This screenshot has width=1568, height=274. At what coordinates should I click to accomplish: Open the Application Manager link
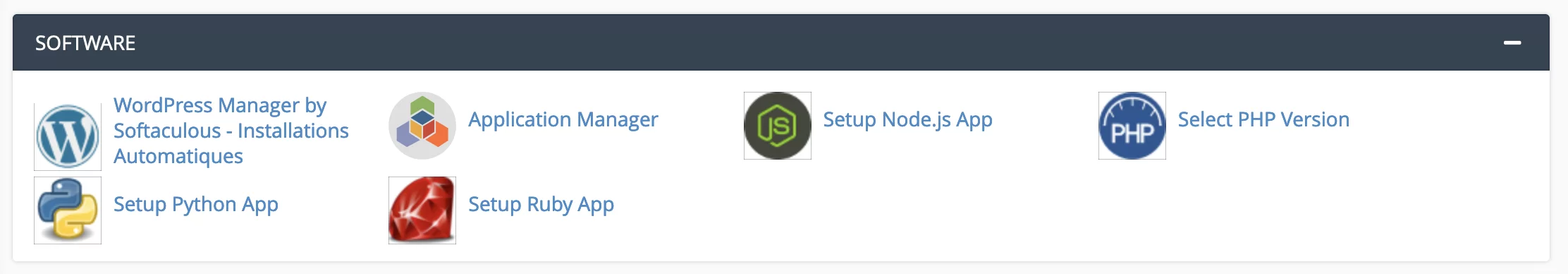pos(563,119)
